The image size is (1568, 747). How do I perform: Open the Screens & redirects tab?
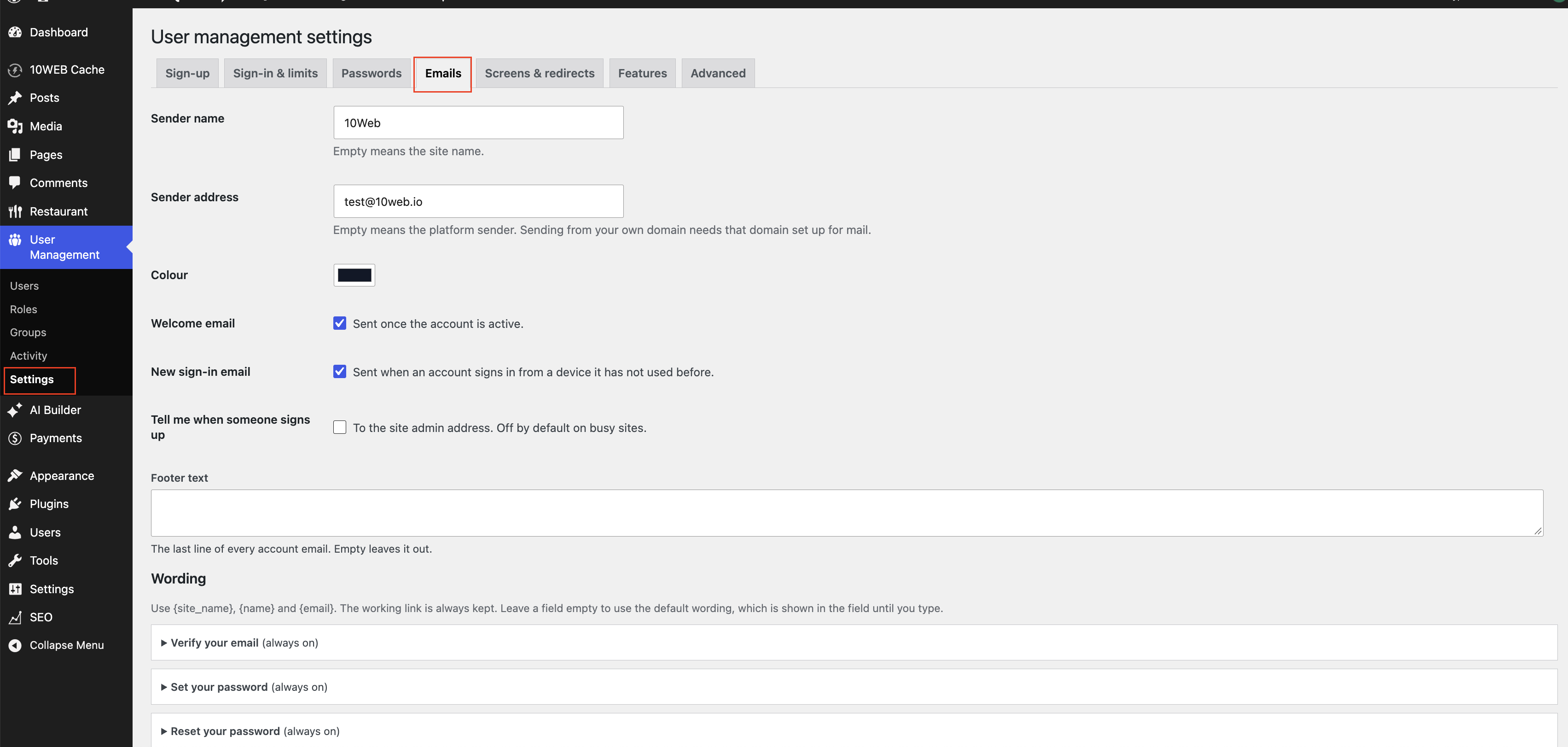539,73
